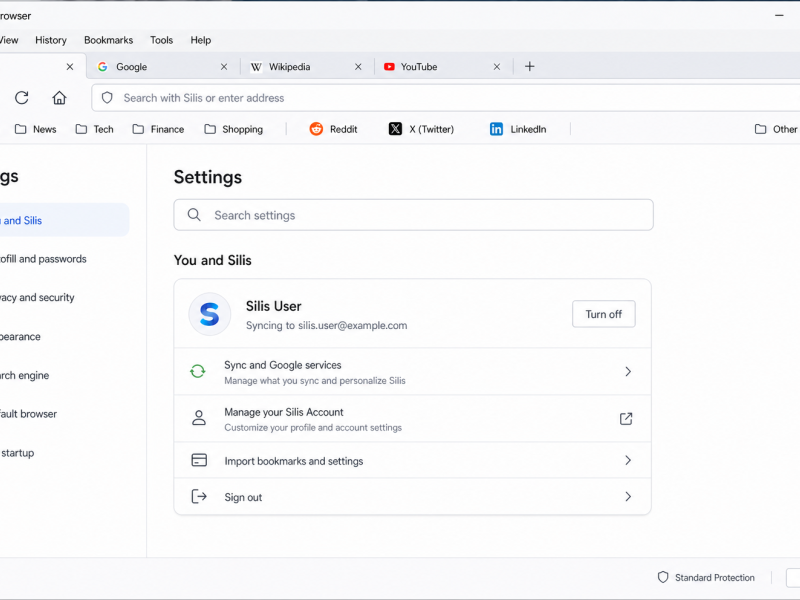Viewport: 800px width, 600px height.
Task: Go to Autofill and passwords section
Action: coord(43,259)
